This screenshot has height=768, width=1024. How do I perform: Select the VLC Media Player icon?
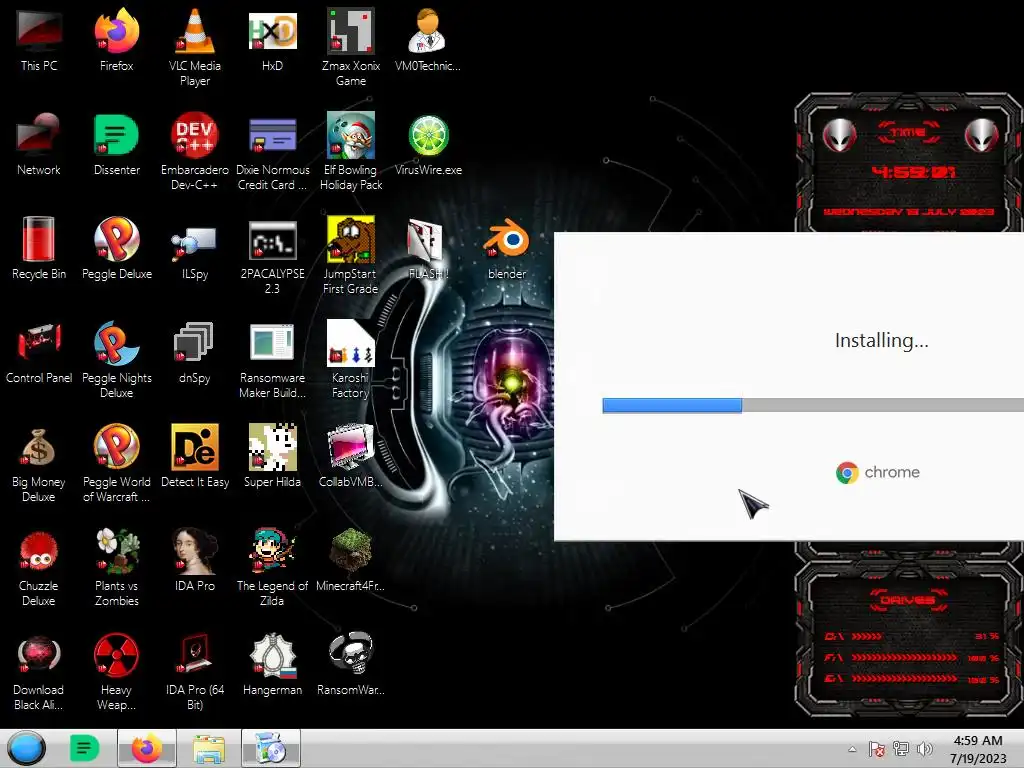[x=195, y=47]
